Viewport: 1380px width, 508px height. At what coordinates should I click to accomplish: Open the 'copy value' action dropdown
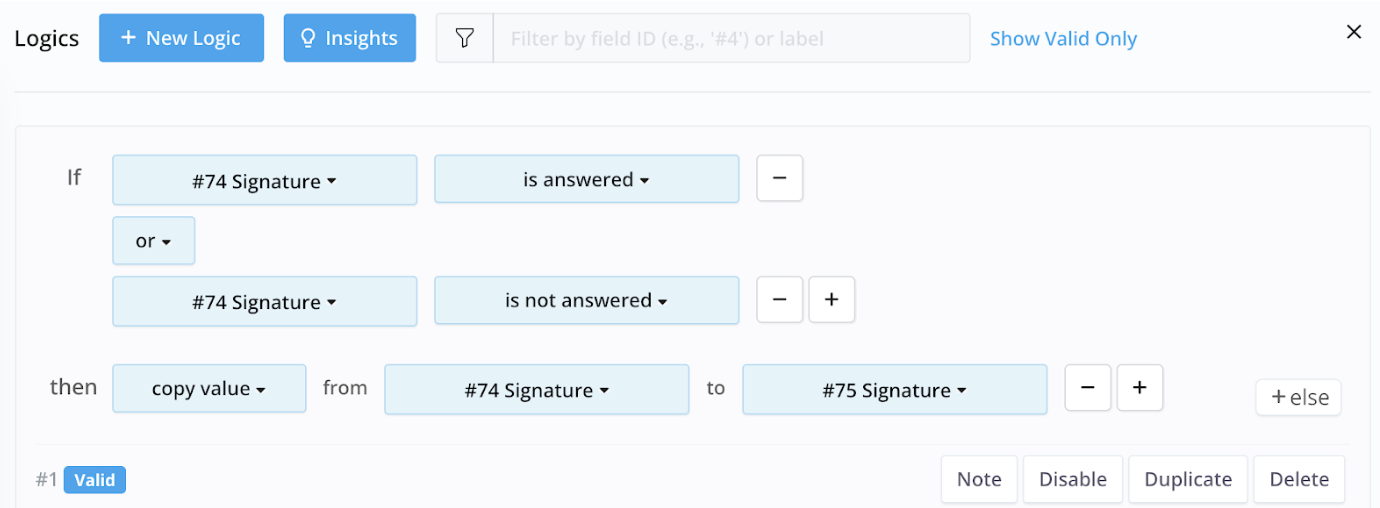tap(209, 389)
